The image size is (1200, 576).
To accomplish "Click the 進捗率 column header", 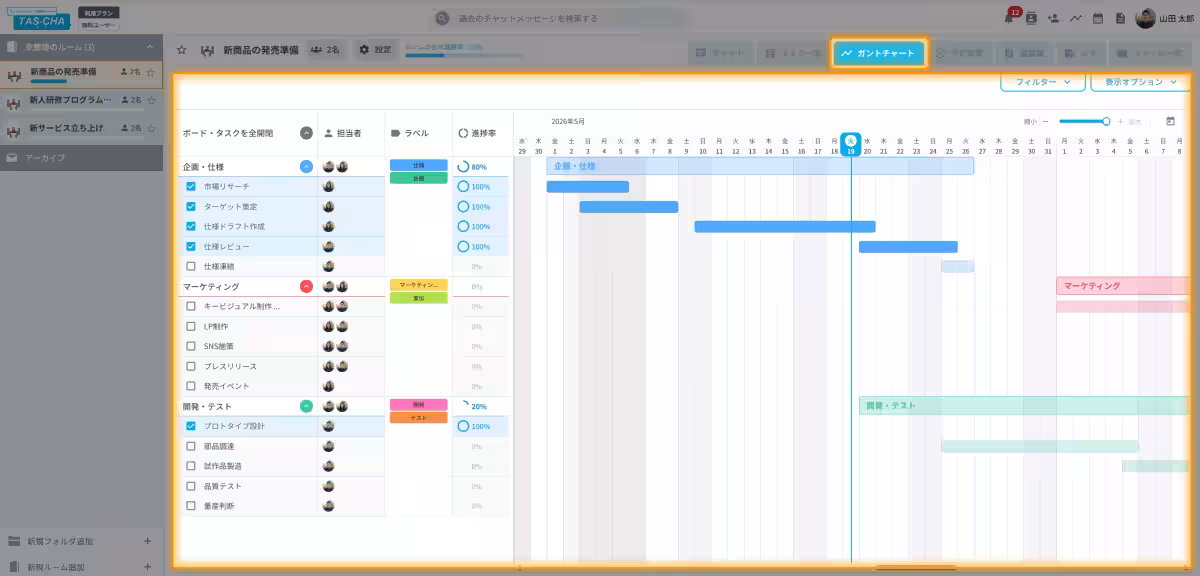I will tap(477, 133).
